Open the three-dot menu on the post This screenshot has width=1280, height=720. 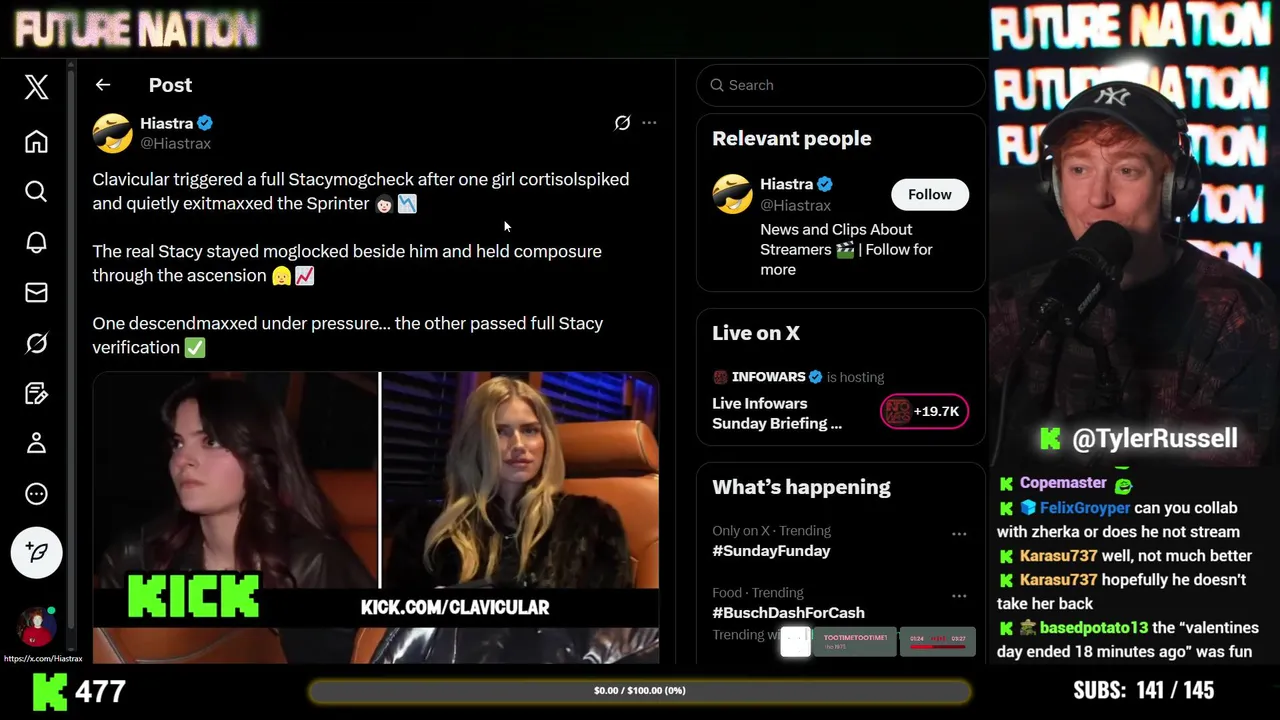[x=649, y=123]
